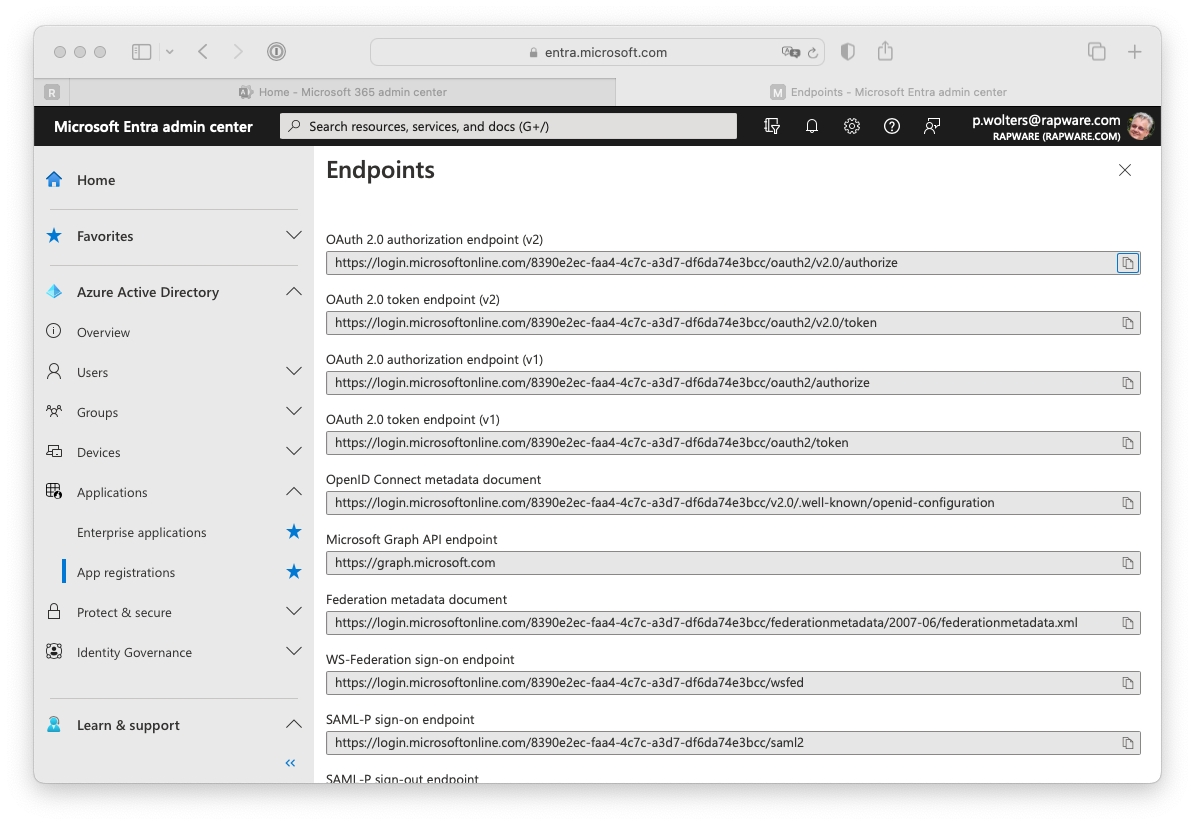Open the help question mark icon
The image size is (1195, 825).
(x=891, y=126)
